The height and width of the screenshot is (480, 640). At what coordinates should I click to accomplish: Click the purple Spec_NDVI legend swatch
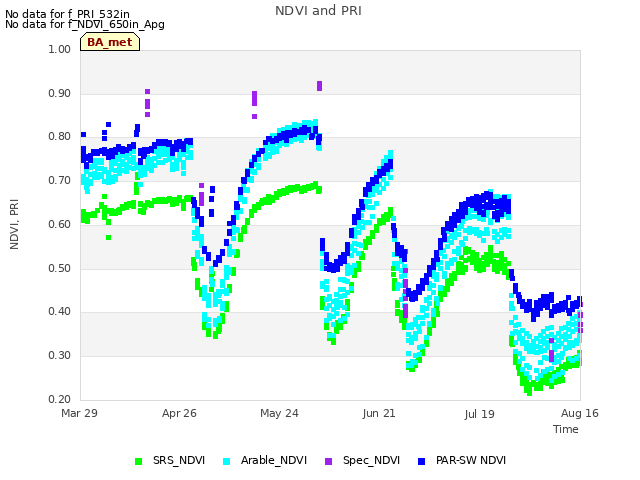(329, 461)
